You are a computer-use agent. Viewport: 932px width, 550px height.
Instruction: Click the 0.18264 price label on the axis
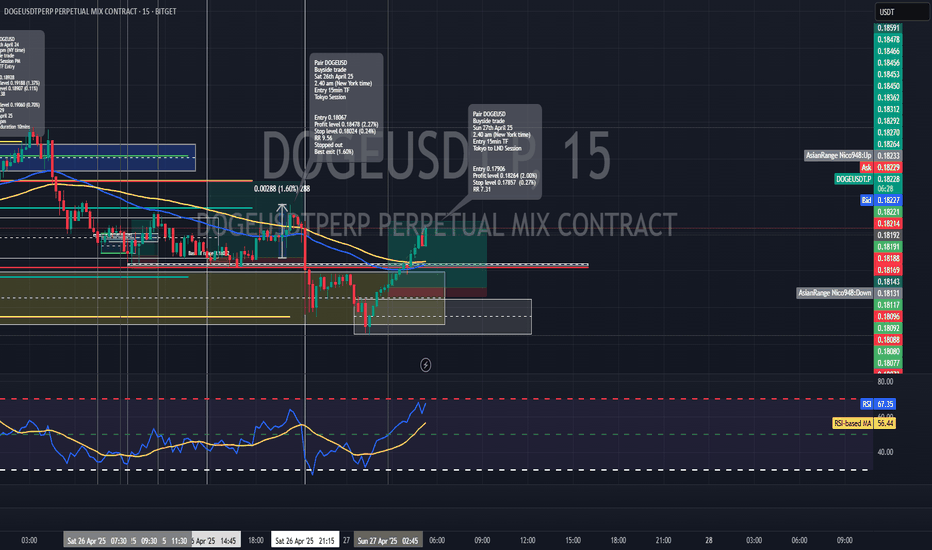point(888,144)
